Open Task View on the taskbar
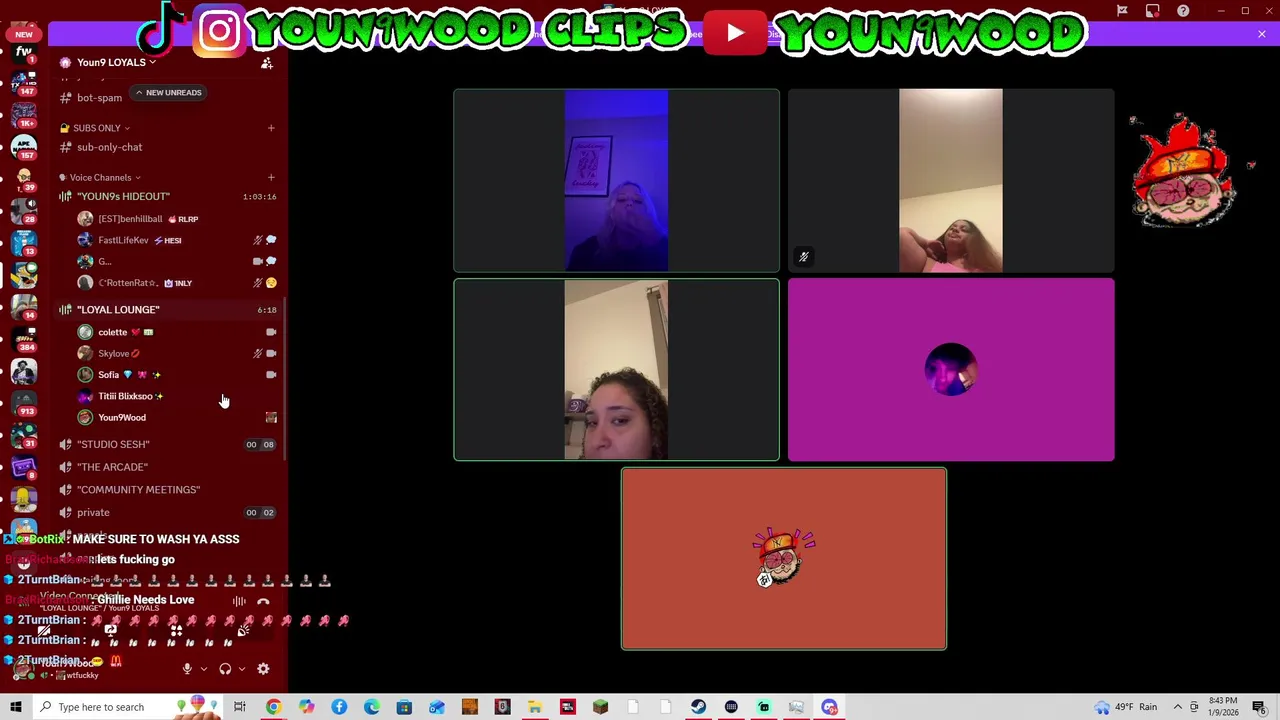This screenshot has height=720, width=1280. pyautogui.click(x=240, y=707)
